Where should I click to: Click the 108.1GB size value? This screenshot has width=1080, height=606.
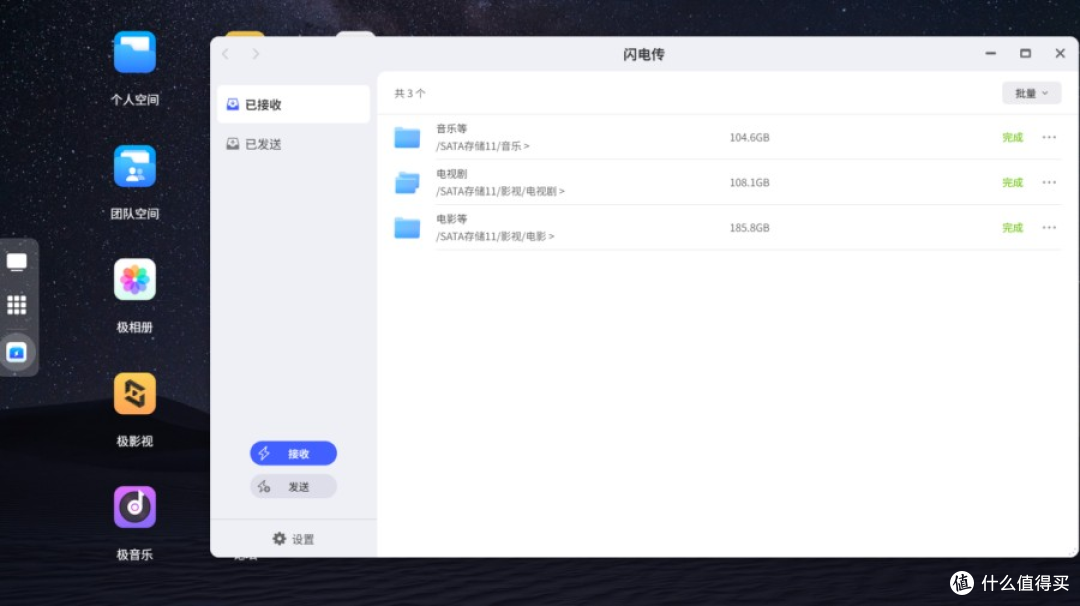(x=749, y=182)
